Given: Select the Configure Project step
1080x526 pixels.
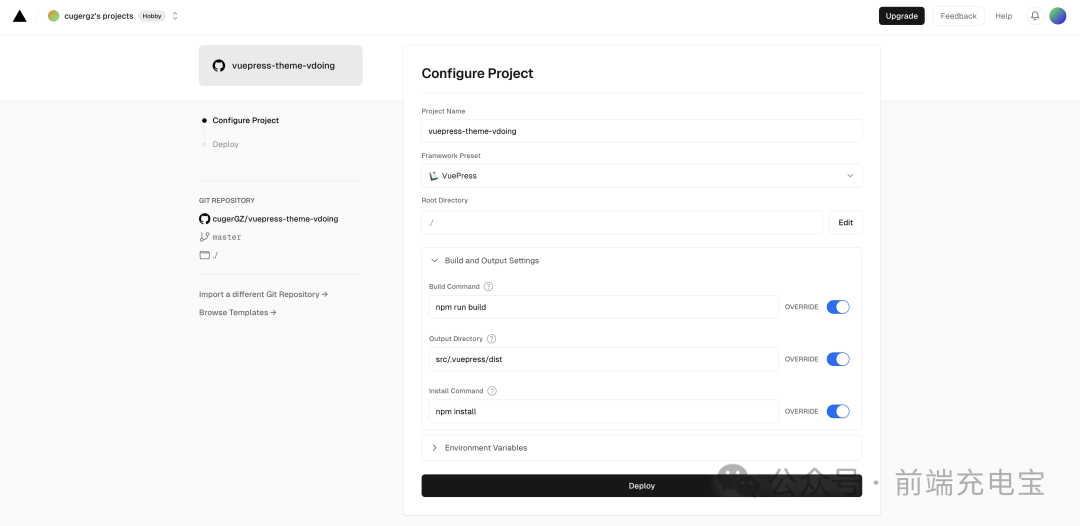Looking at the screenshot, I should point(245,120).
